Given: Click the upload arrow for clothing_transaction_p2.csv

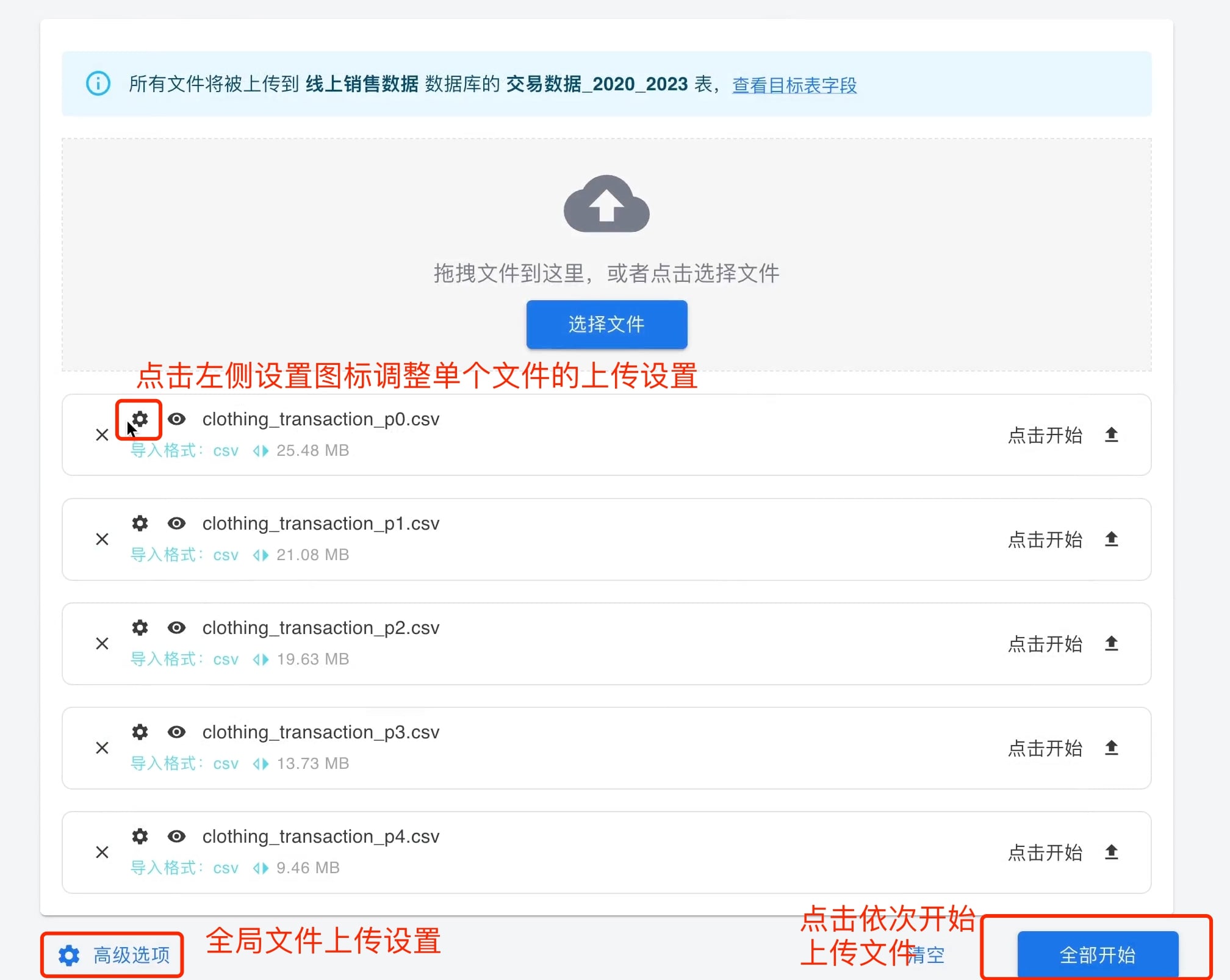Looking at the screenshot, I should [x=1110, y=643].
